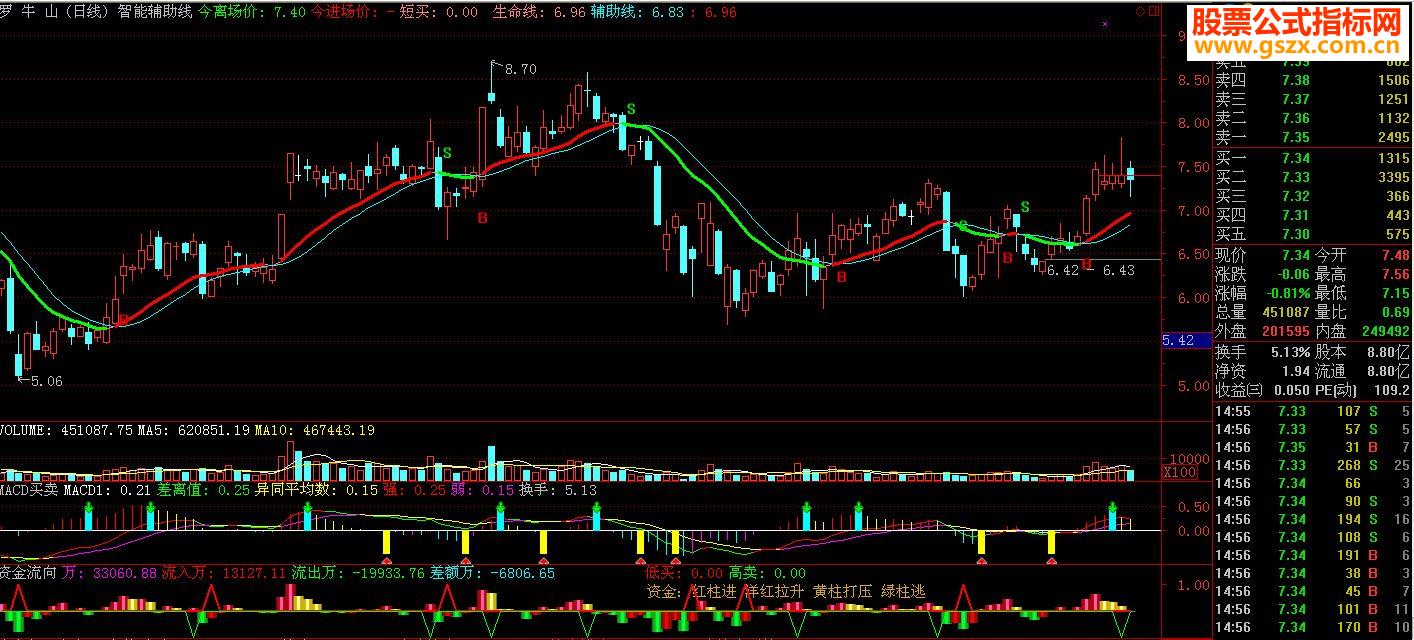Click the 异同平均数: 0.15 value
The image size is (1414, 640).
click(x=317, y=490)
